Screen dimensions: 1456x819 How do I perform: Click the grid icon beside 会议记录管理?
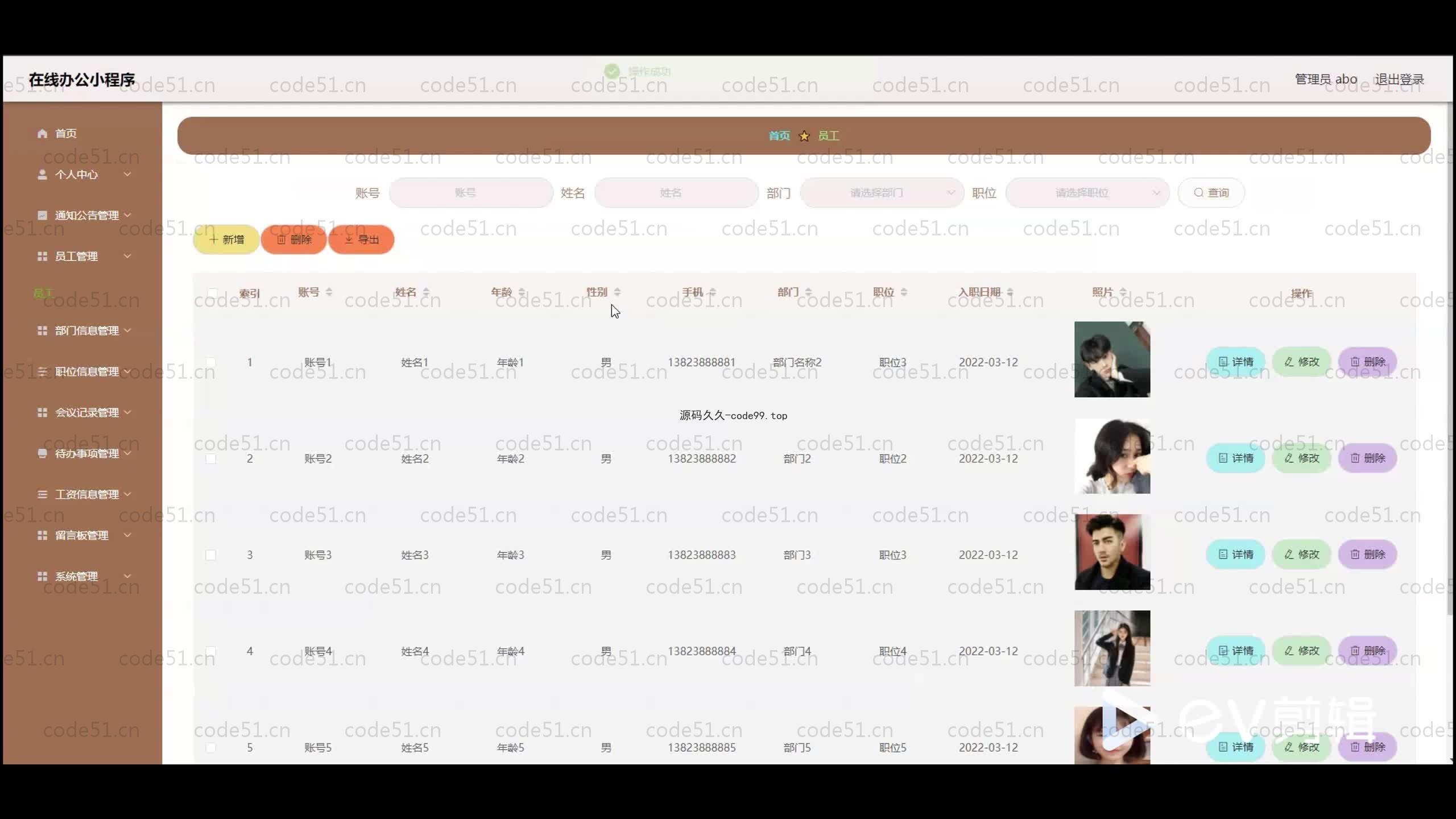click(x=42, y=412)
